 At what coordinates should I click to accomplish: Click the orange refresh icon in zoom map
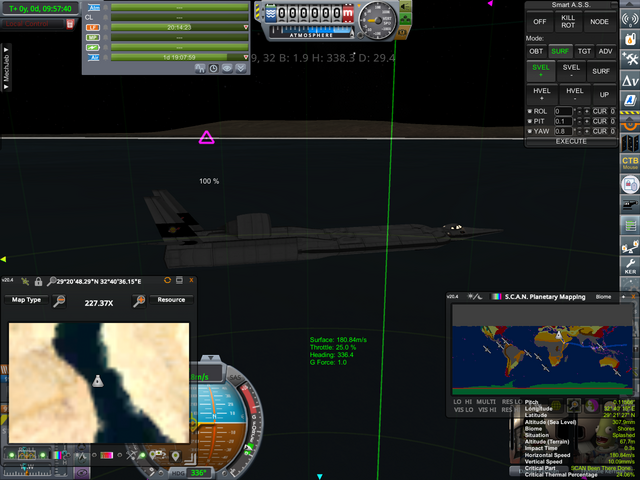167,280
